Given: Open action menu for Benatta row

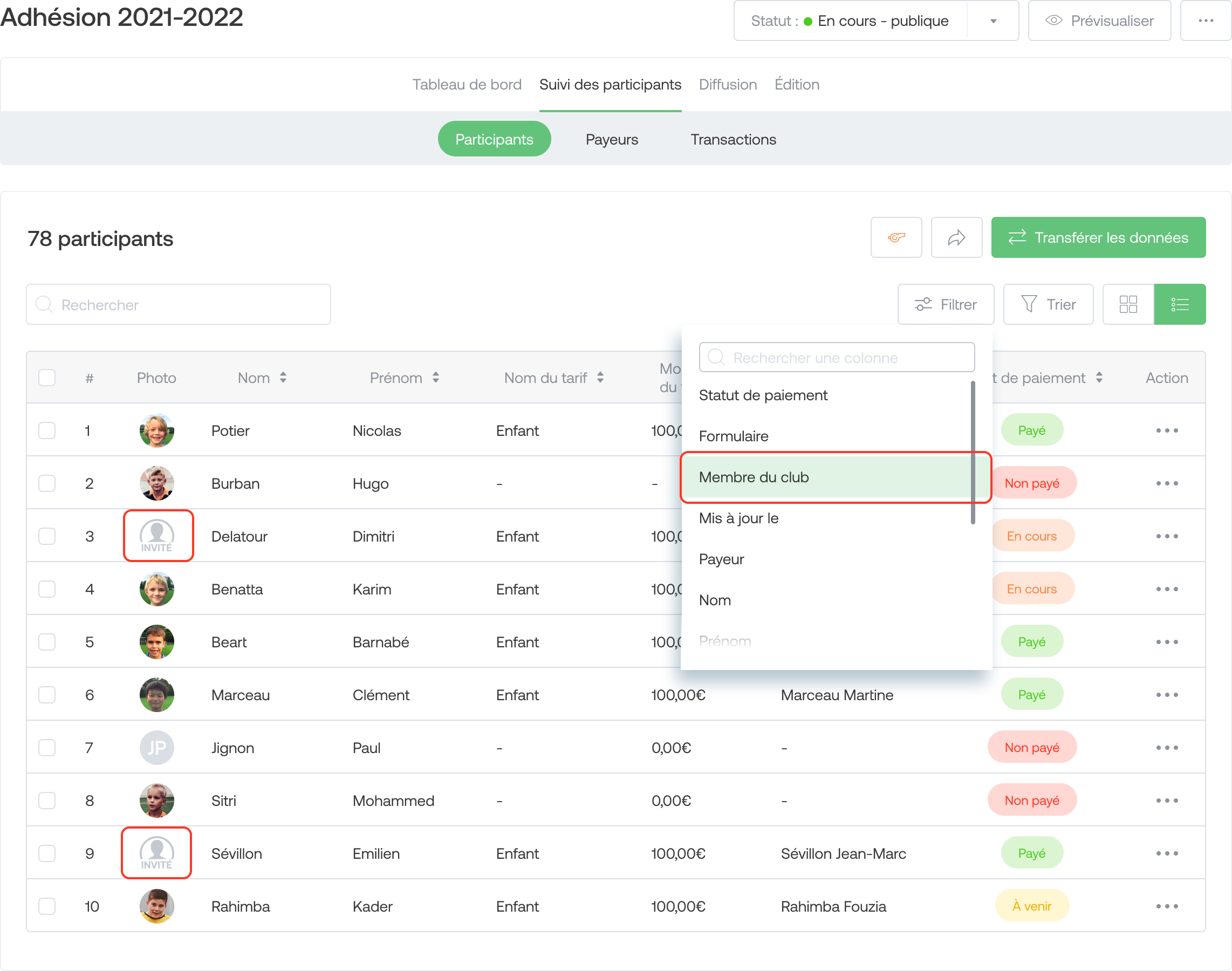Looking at the screenshot, I should (1167, 589).
